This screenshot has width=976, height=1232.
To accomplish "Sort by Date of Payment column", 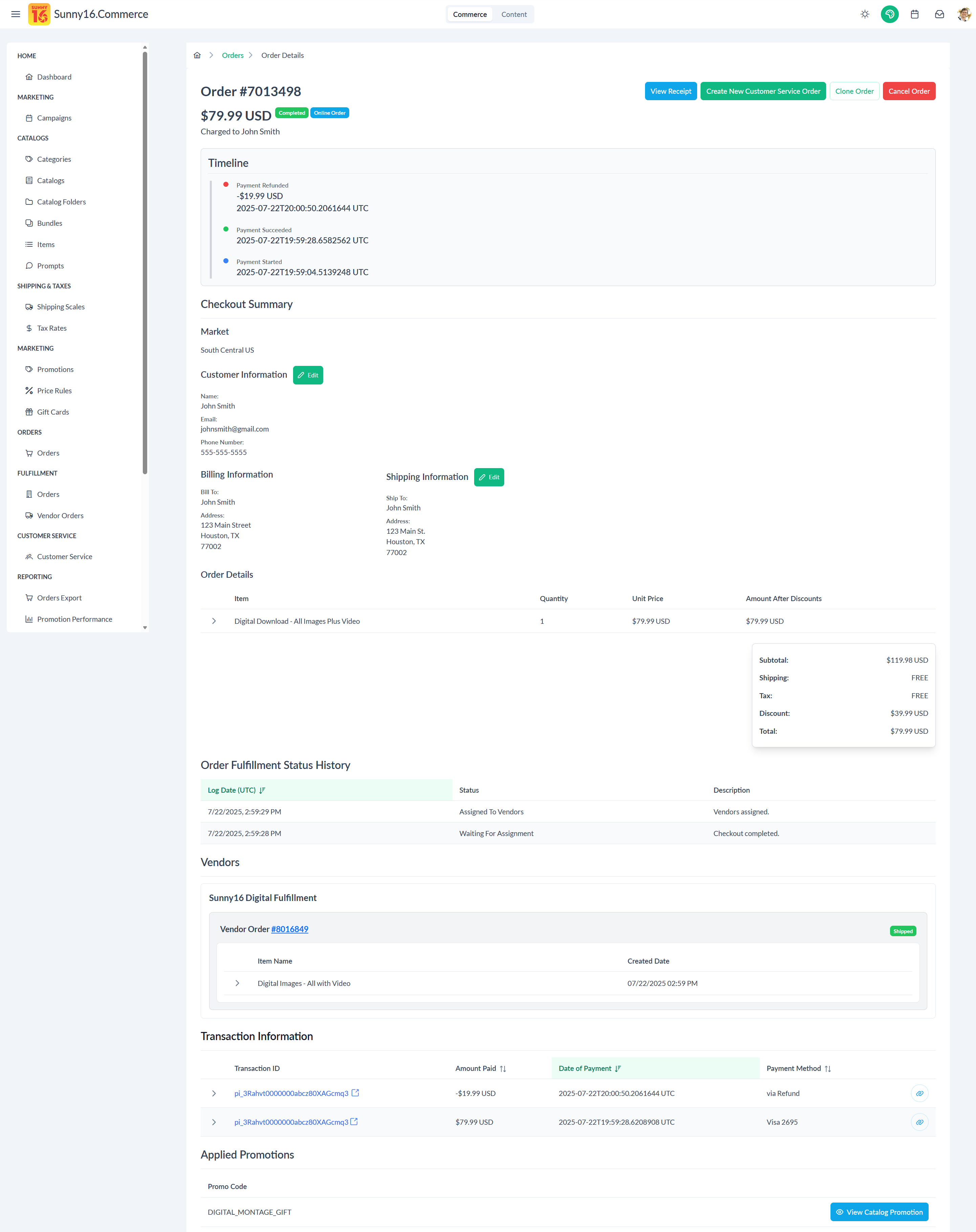I will [655, 1069].
